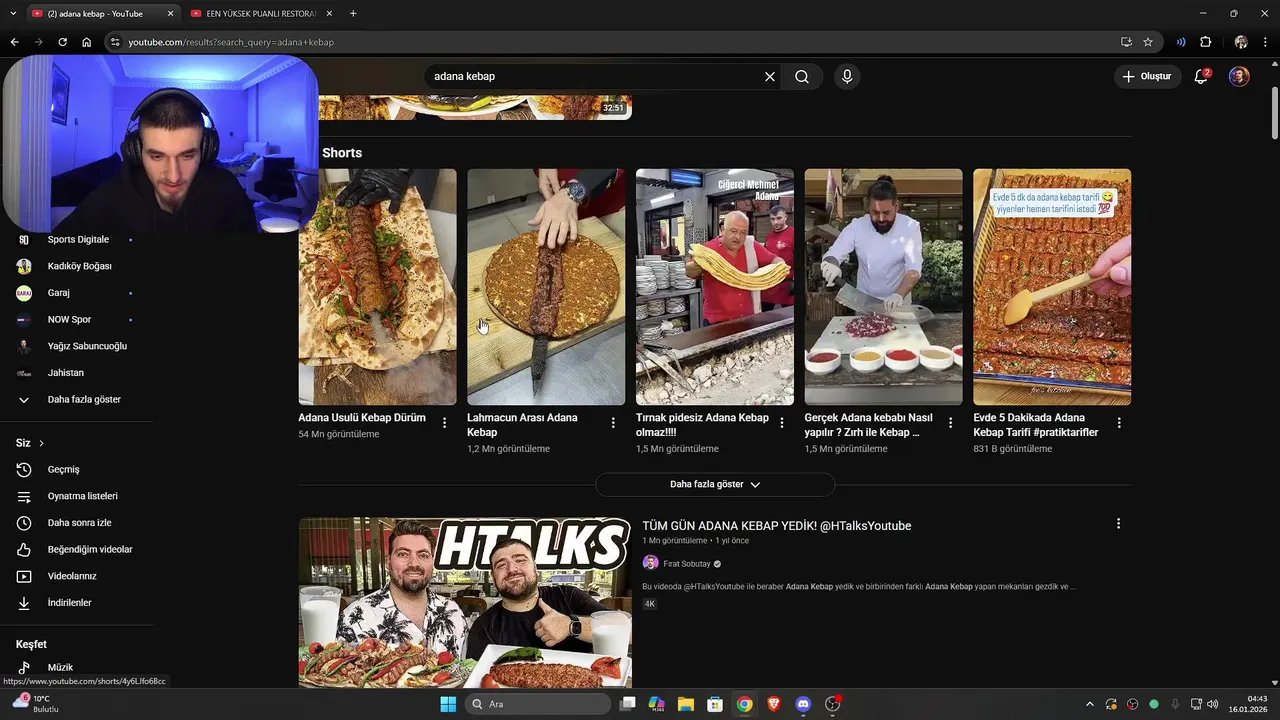Image resolution: width=1280 pixels, height=720 pixels.
Task: Open tab search dropdown arrow
Action: (13, 14)
